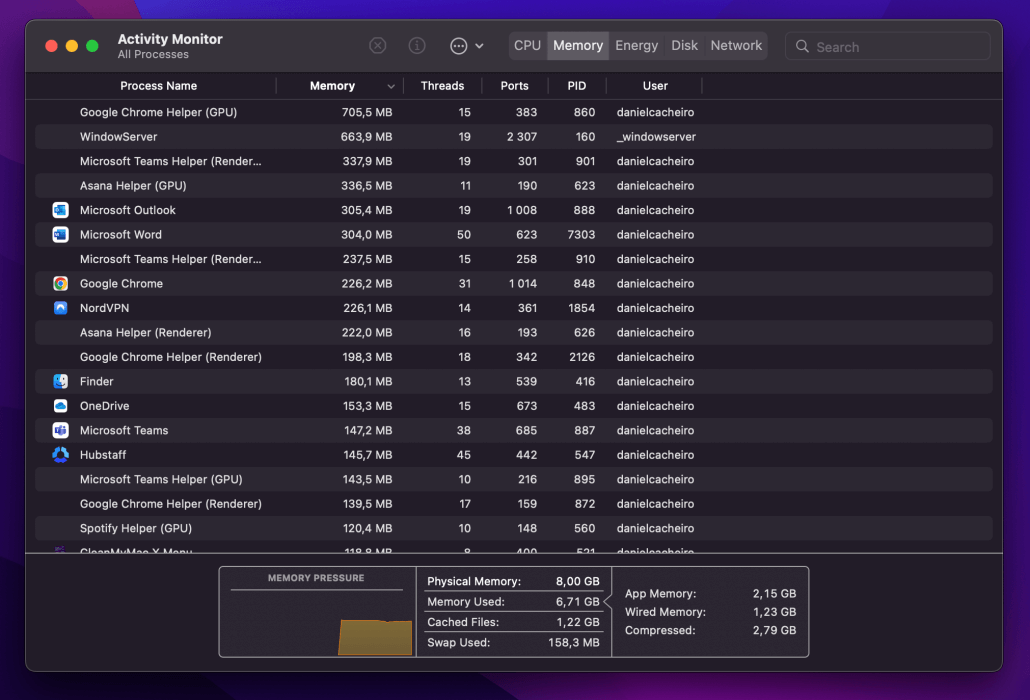1030x700 pixels.
Task: Open the inspect process info icon
Action: [417, 45]
